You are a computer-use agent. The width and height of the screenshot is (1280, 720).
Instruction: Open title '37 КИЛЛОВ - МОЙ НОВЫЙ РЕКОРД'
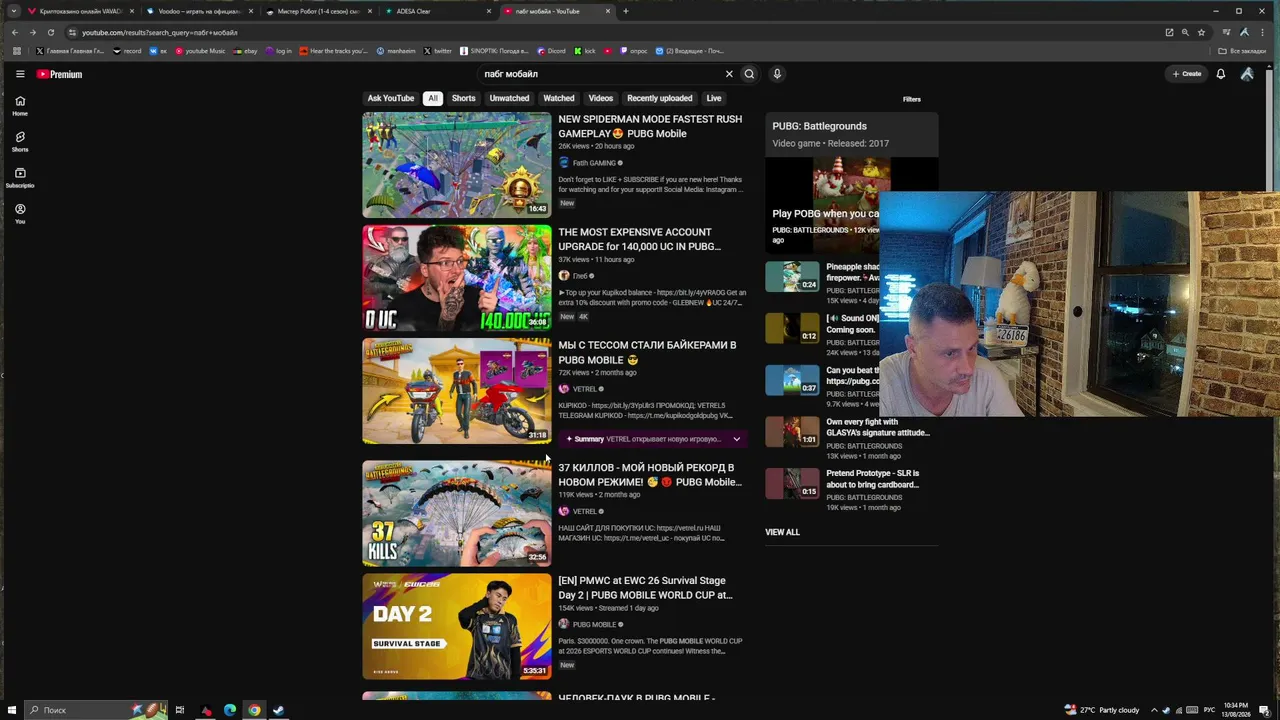(650, 475)
